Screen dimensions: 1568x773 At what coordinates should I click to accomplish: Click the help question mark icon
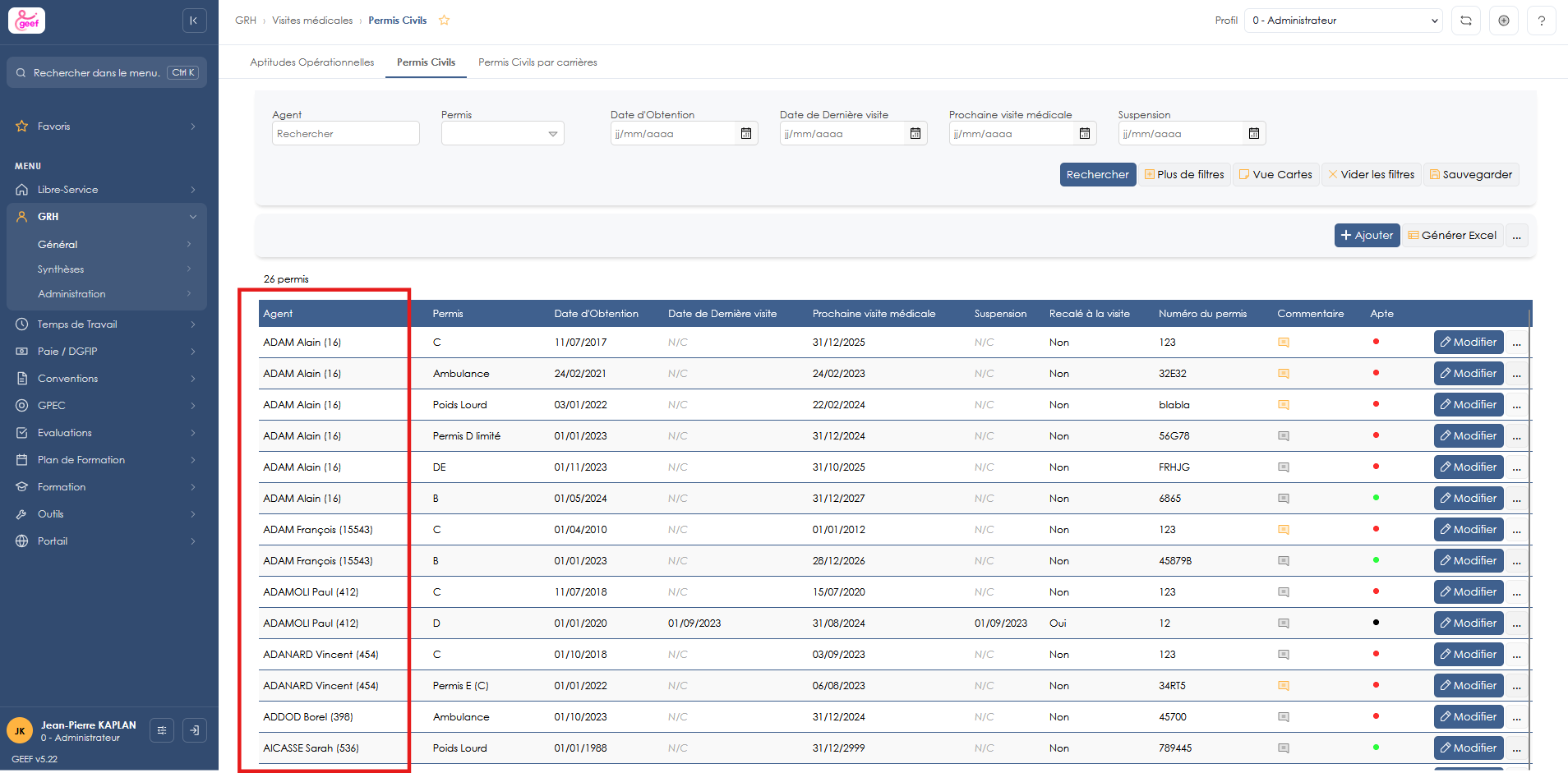[x=1542, y=21]
